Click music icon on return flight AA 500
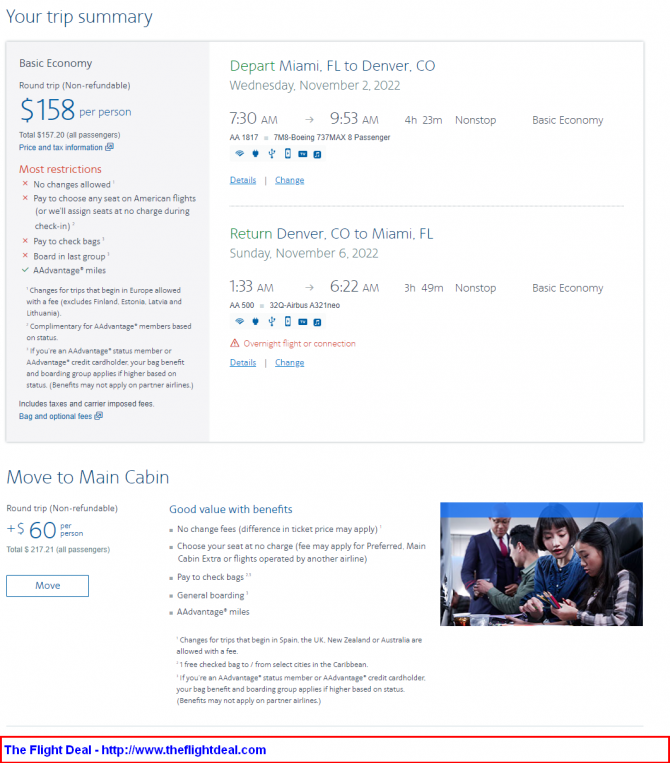Viewport: 670px width, 763px height. click(x=317, y=322)
